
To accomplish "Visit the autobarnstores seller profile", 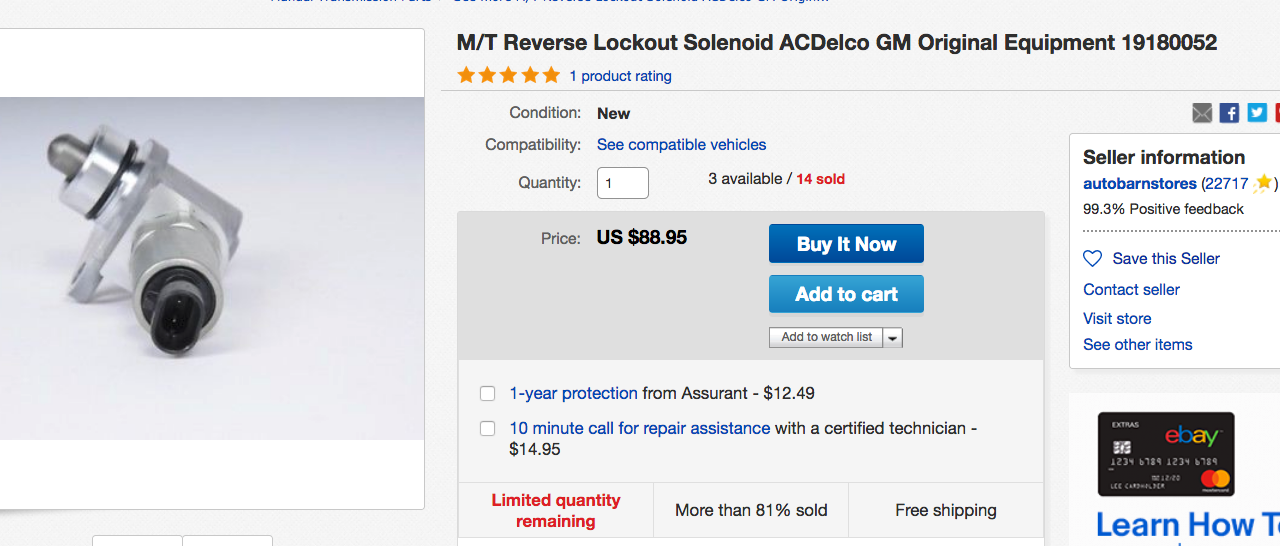I will (1139, 184).
